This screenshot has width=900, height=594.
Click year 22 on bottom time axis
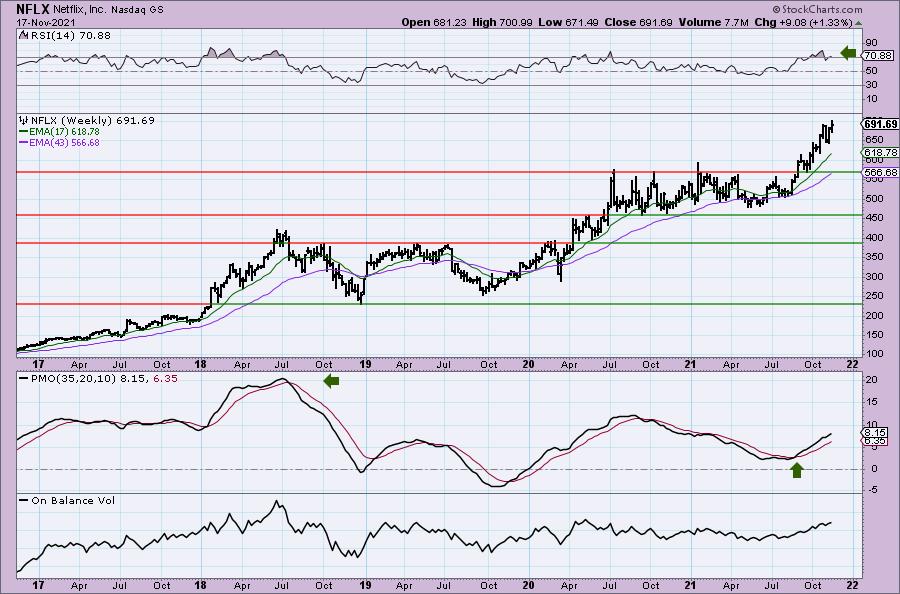853,585
